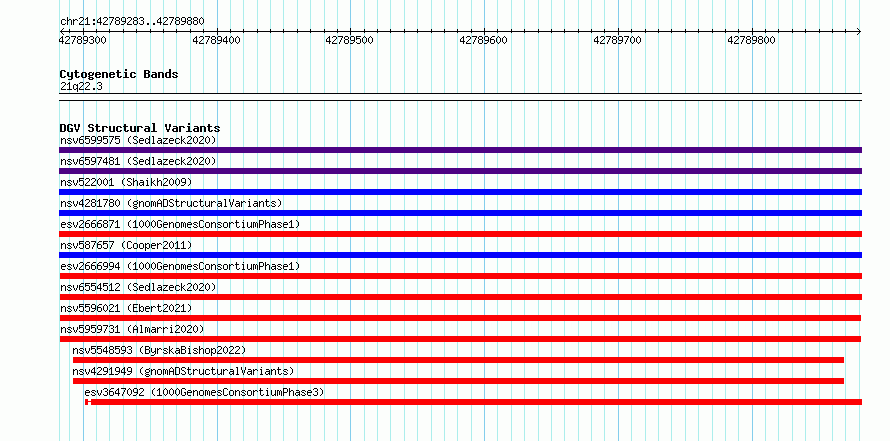The width and height of the screenshot is (890, 441).
Task: Select the nsv522001 blue variant bar
Action: coord(460,192)
